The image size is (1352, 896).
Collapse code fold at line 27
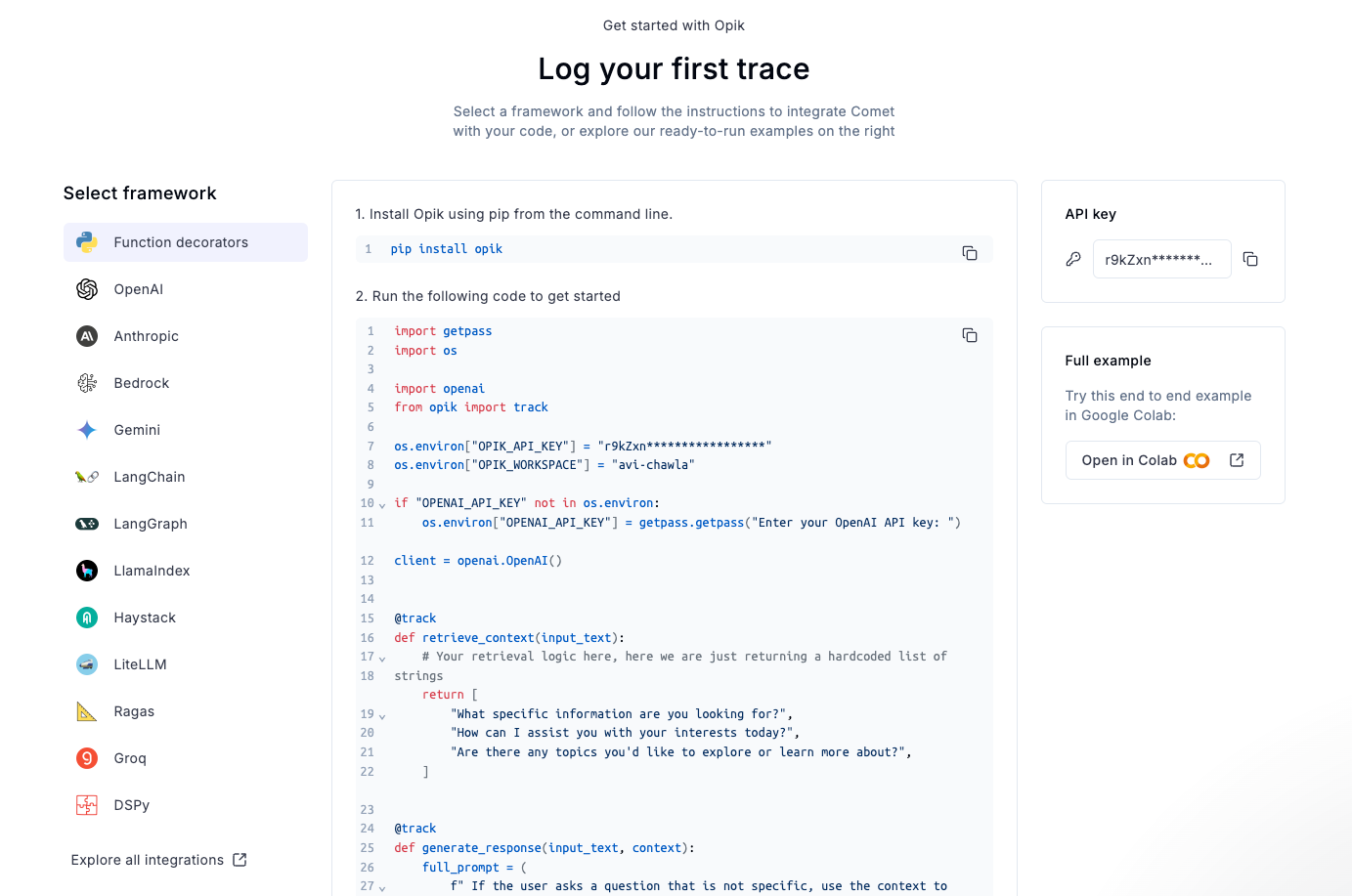coord(382,888)
